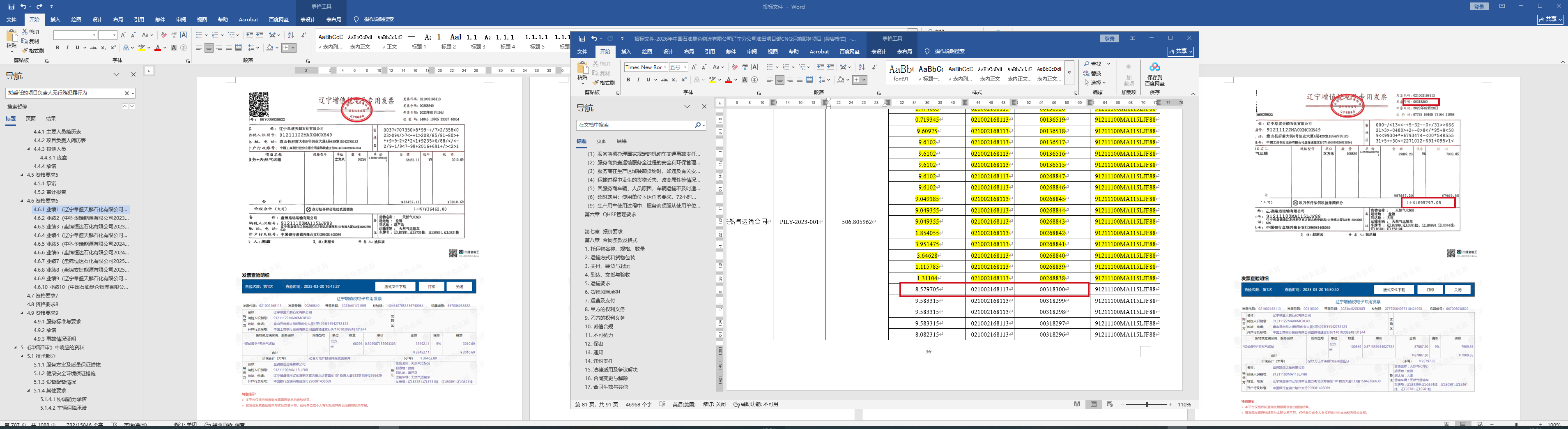Toggle strikethrough in the 招标文件 window
Image resolution: width=1568 pixels, height=429 pixels.
coord(664,80)
